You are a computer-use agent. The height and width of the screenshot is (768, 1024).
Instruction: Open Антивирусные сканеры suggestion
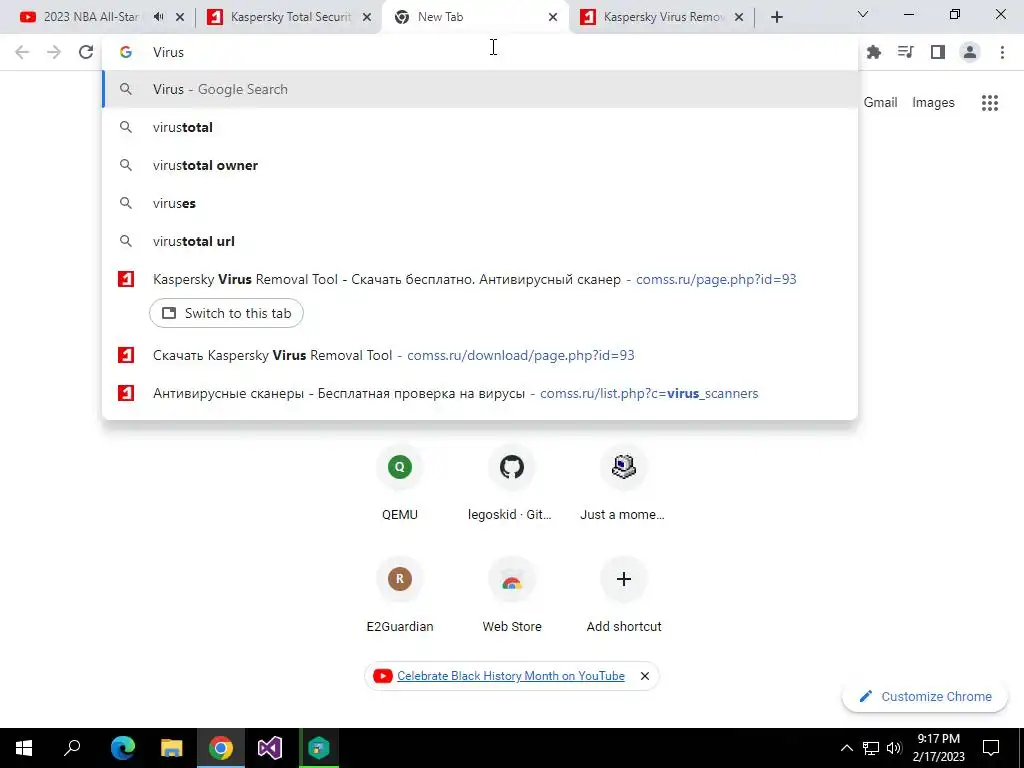point(480,393)
